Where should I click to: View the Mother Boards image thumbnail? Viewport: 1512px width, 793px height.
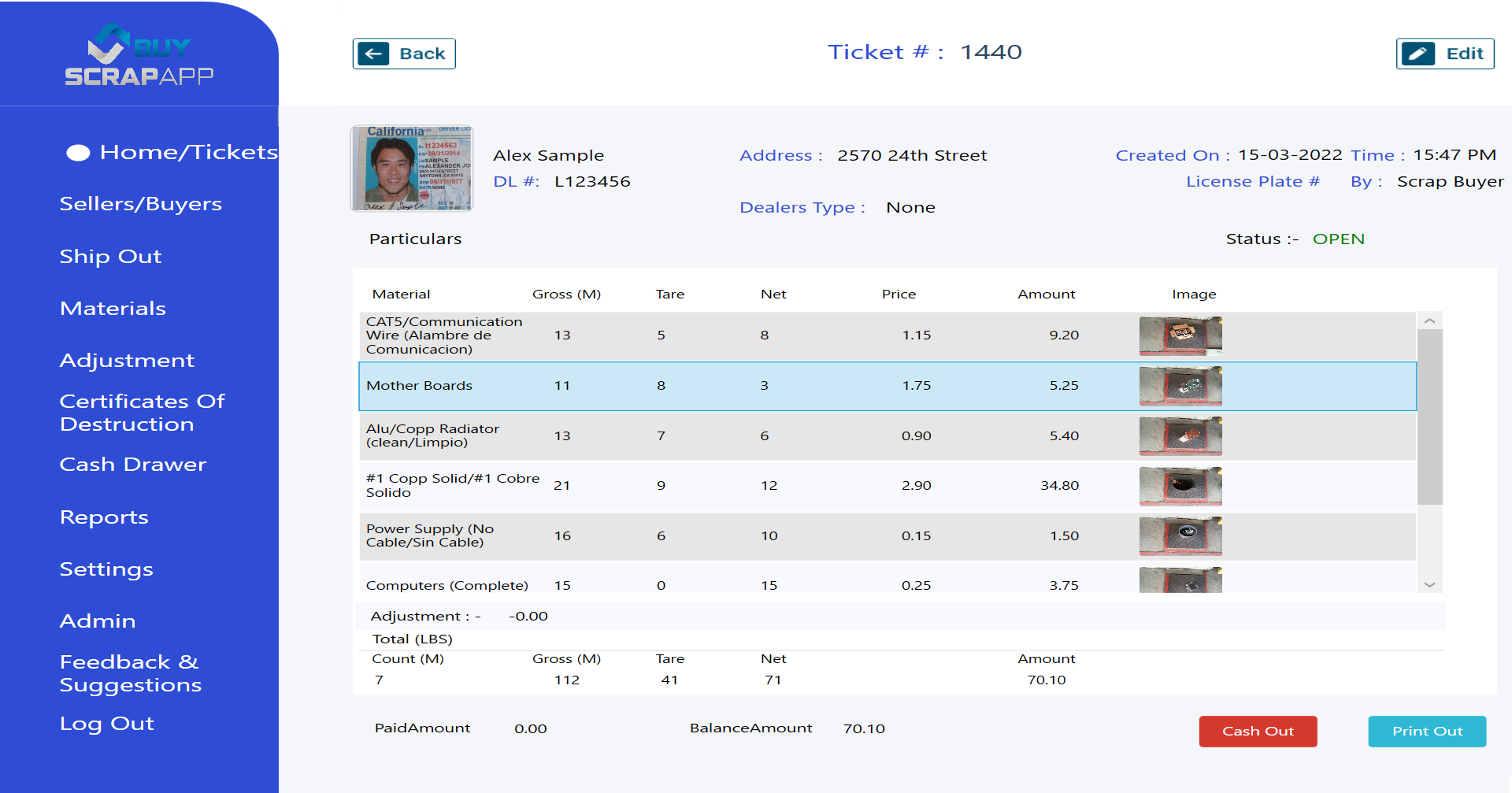1180,386
